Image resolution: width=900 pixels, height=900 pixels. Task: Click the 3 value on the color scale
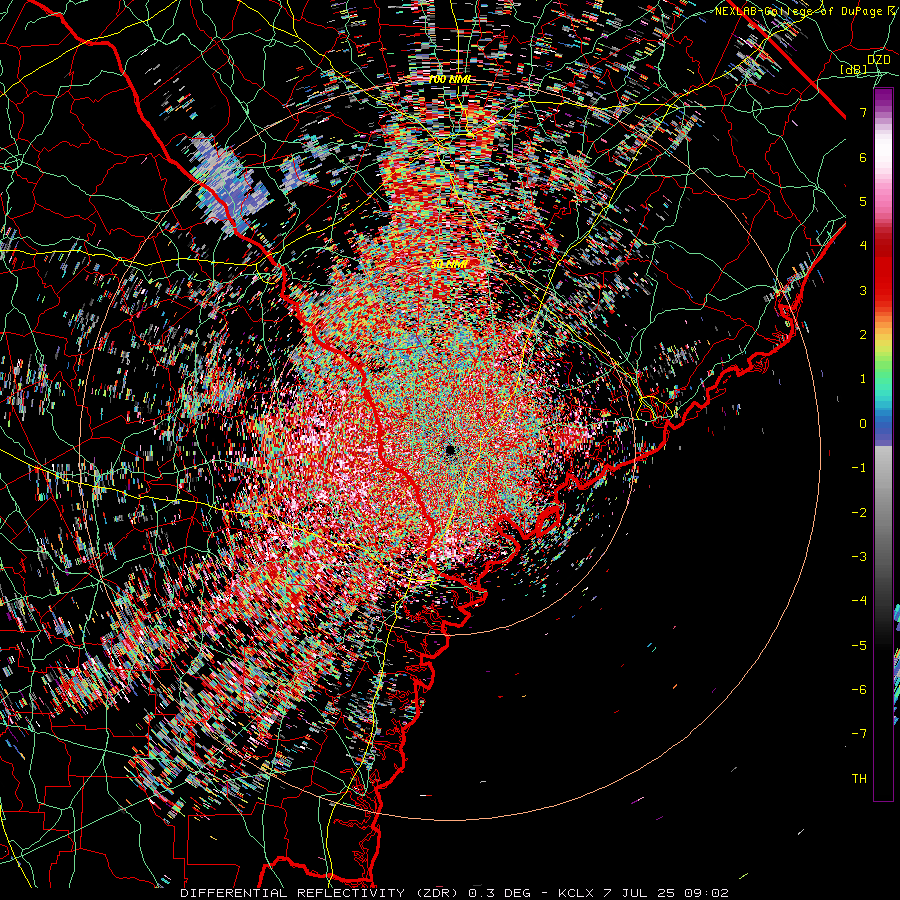[x=863, y=290]
